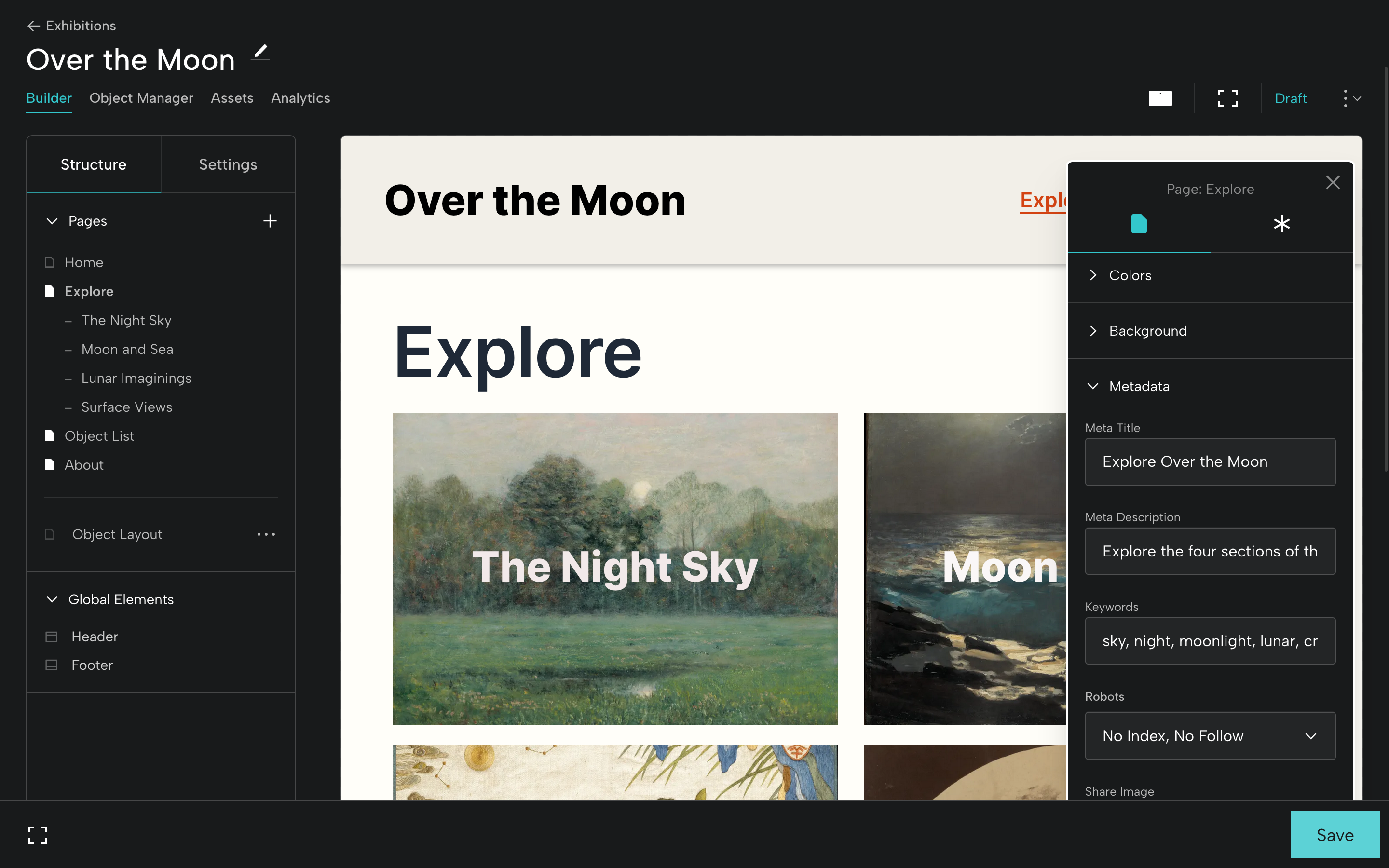1389x868 pixels.
Task: Open the Assets tab
Action: point(232,98)
